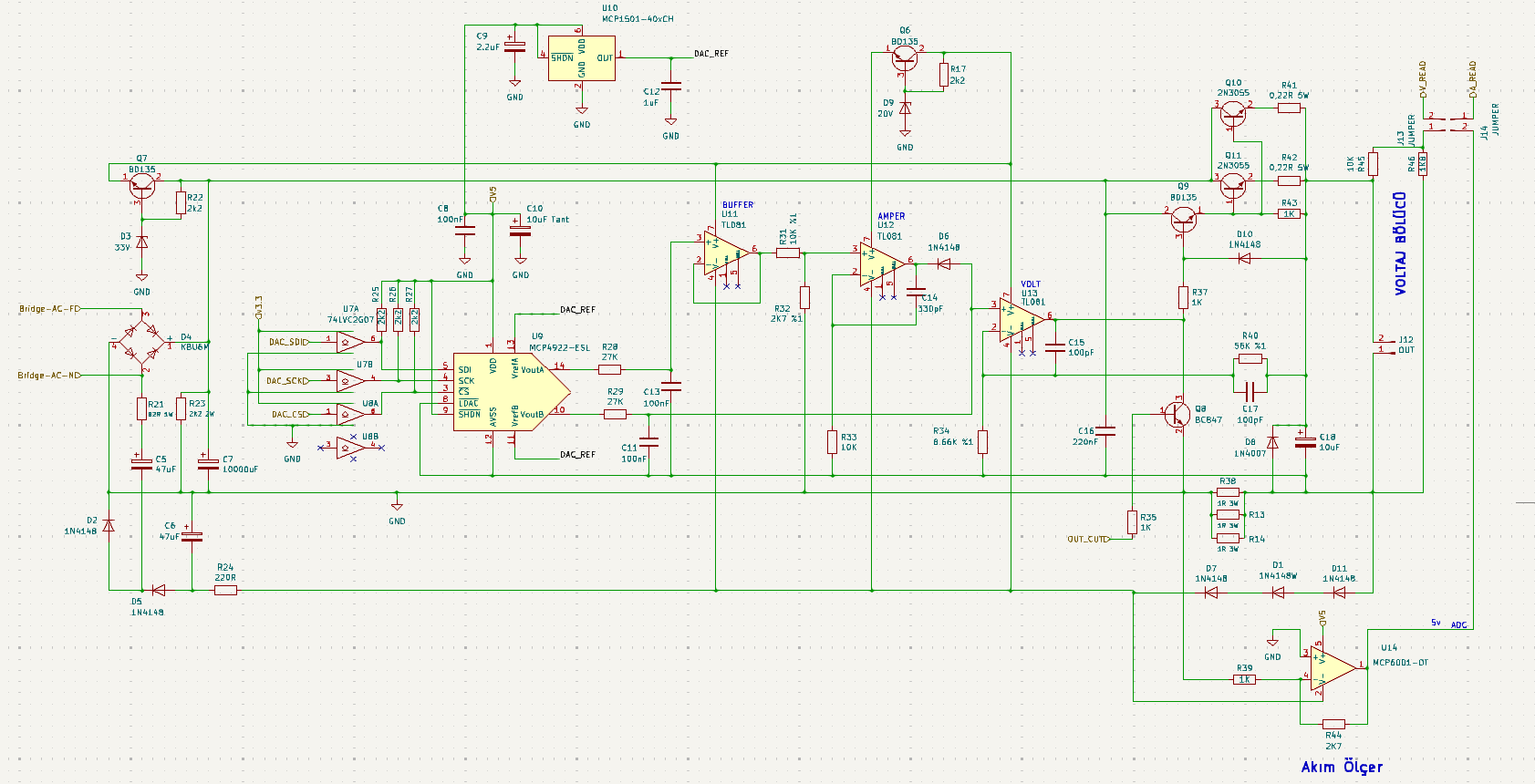Viewport: 1535px width, 784px height.
Task: Select the U10 MCP1501 voltage reference symbol
Action: point(582,58)
